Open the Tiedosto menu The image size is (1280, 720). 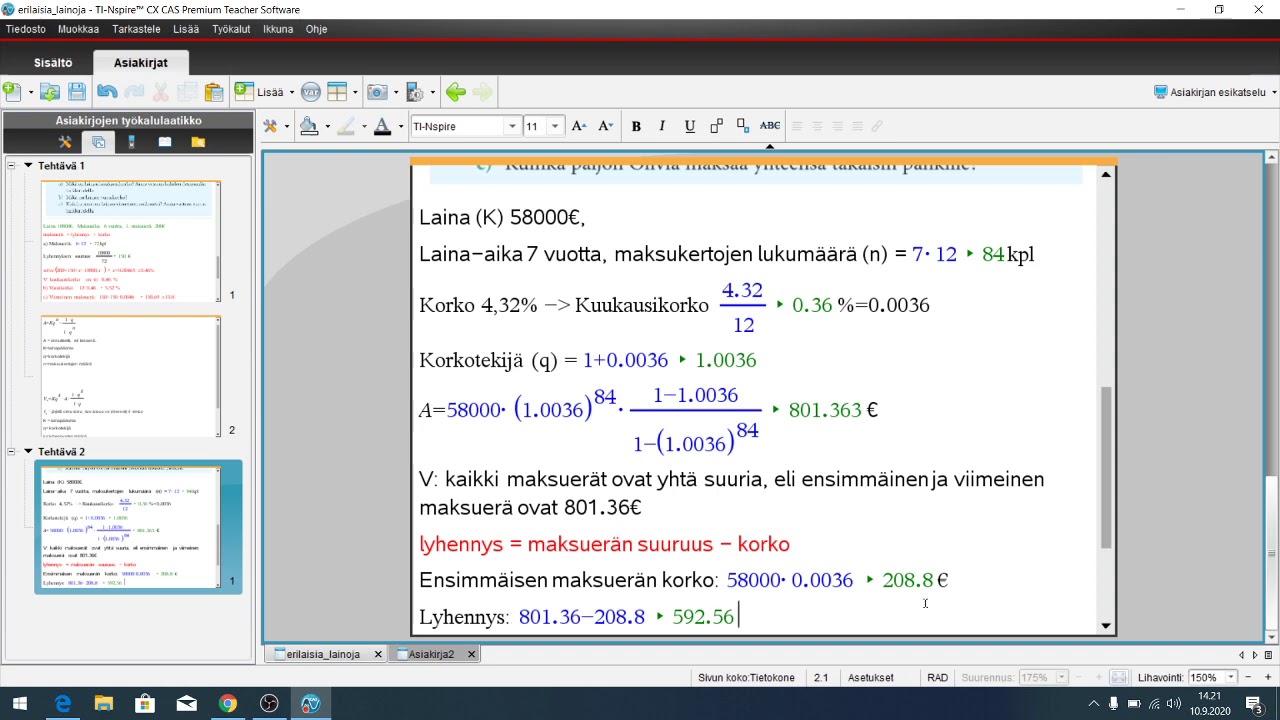(x=26, y=29)
